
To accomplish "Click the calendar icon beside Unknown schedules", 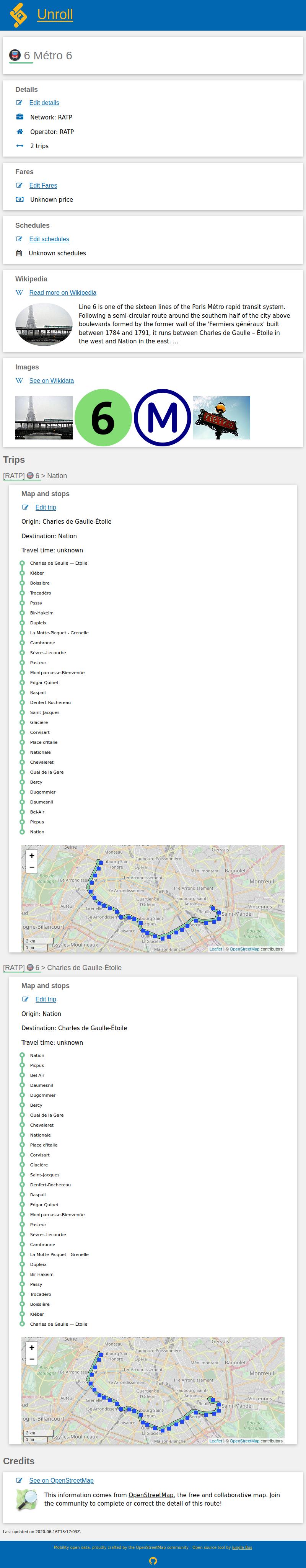I will 19,253.
